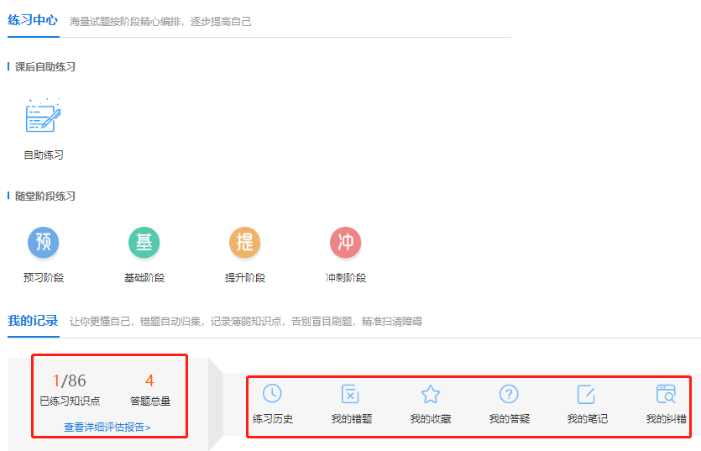The width and height of the screenshot is (701, 451).
Task: Open 我的答疑 question mark icon
Action: [509, 394]
